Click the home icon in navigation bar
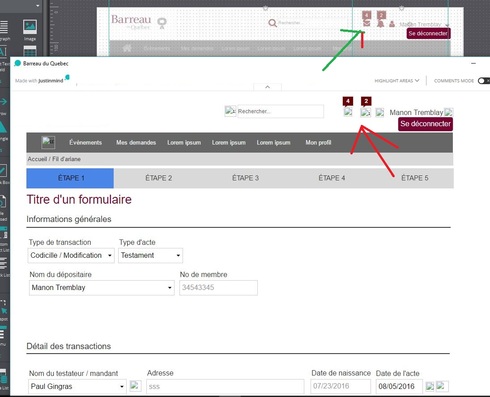 tap(48, 142)
